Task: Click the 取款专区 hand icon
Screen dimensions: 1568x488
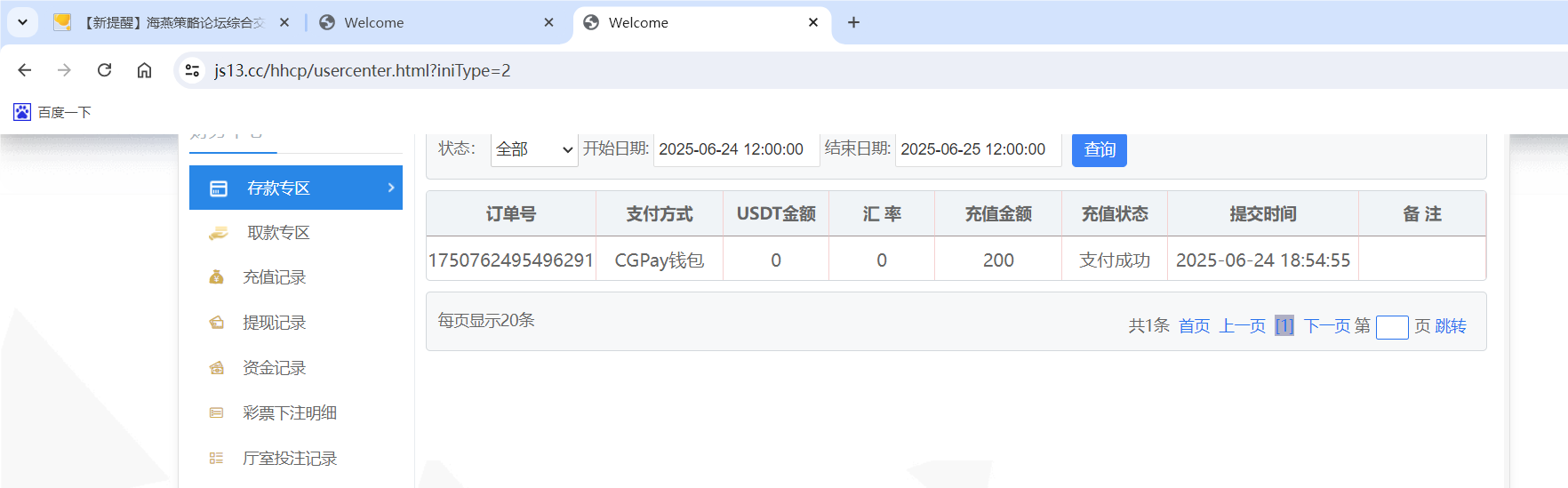Action: coord(219,233)
